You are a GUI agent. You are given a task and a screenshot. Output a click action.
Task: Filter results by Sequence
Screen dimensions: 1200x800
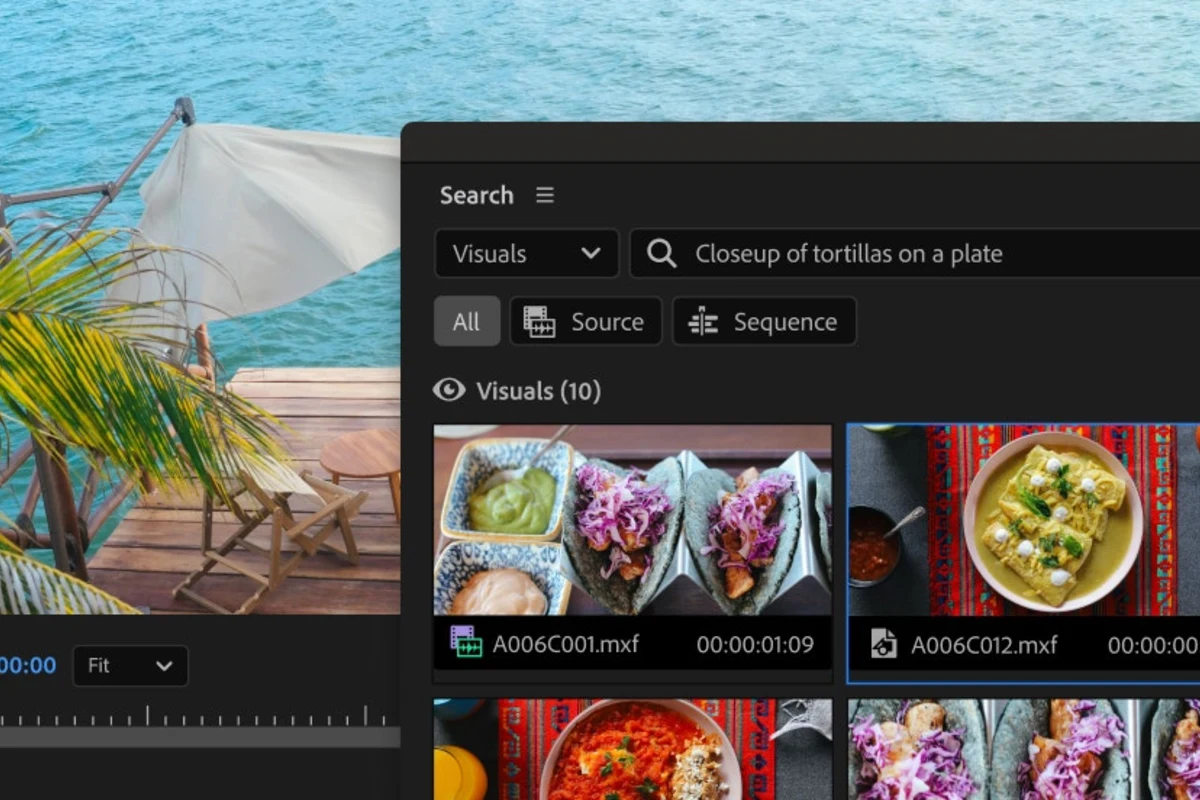pyautogui.click(x=764, y=322)
